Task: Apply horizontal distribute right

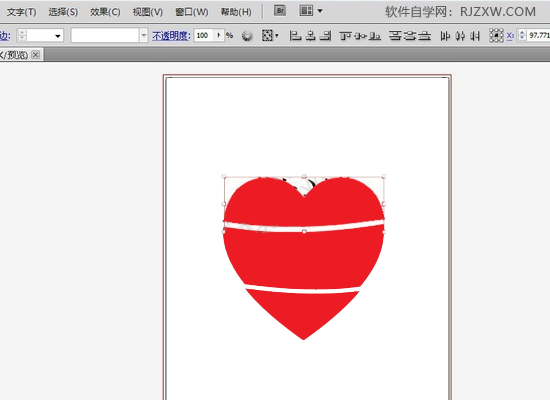Action: click(475, 35)
